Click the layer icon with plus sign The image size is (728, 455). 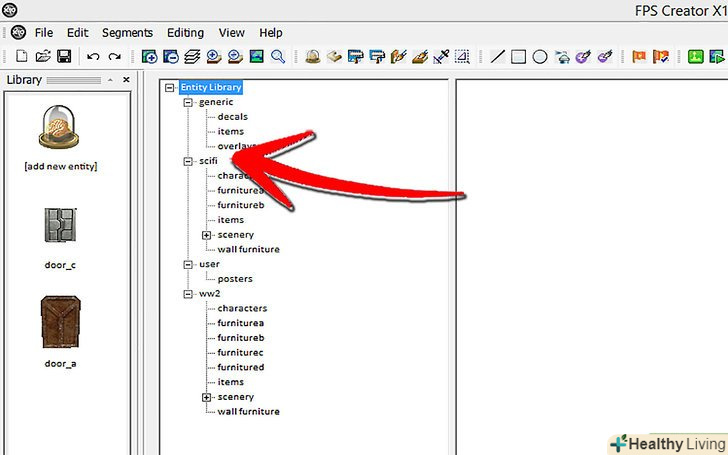tap(150, 57)
